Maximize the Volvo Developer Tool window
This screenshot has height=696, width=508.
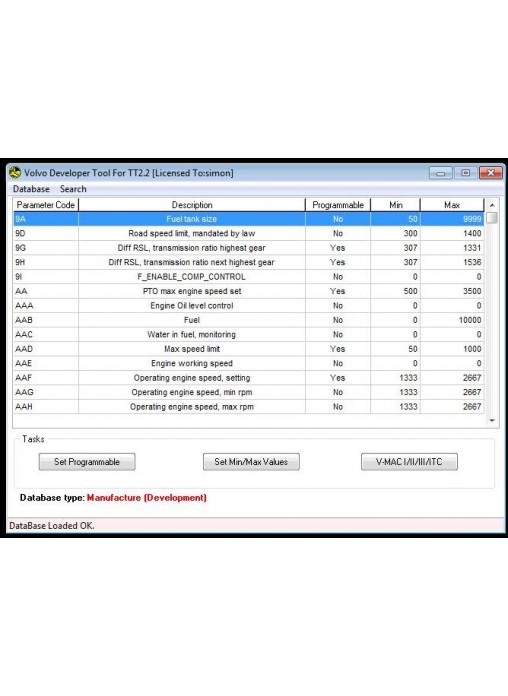click(465, 173)
